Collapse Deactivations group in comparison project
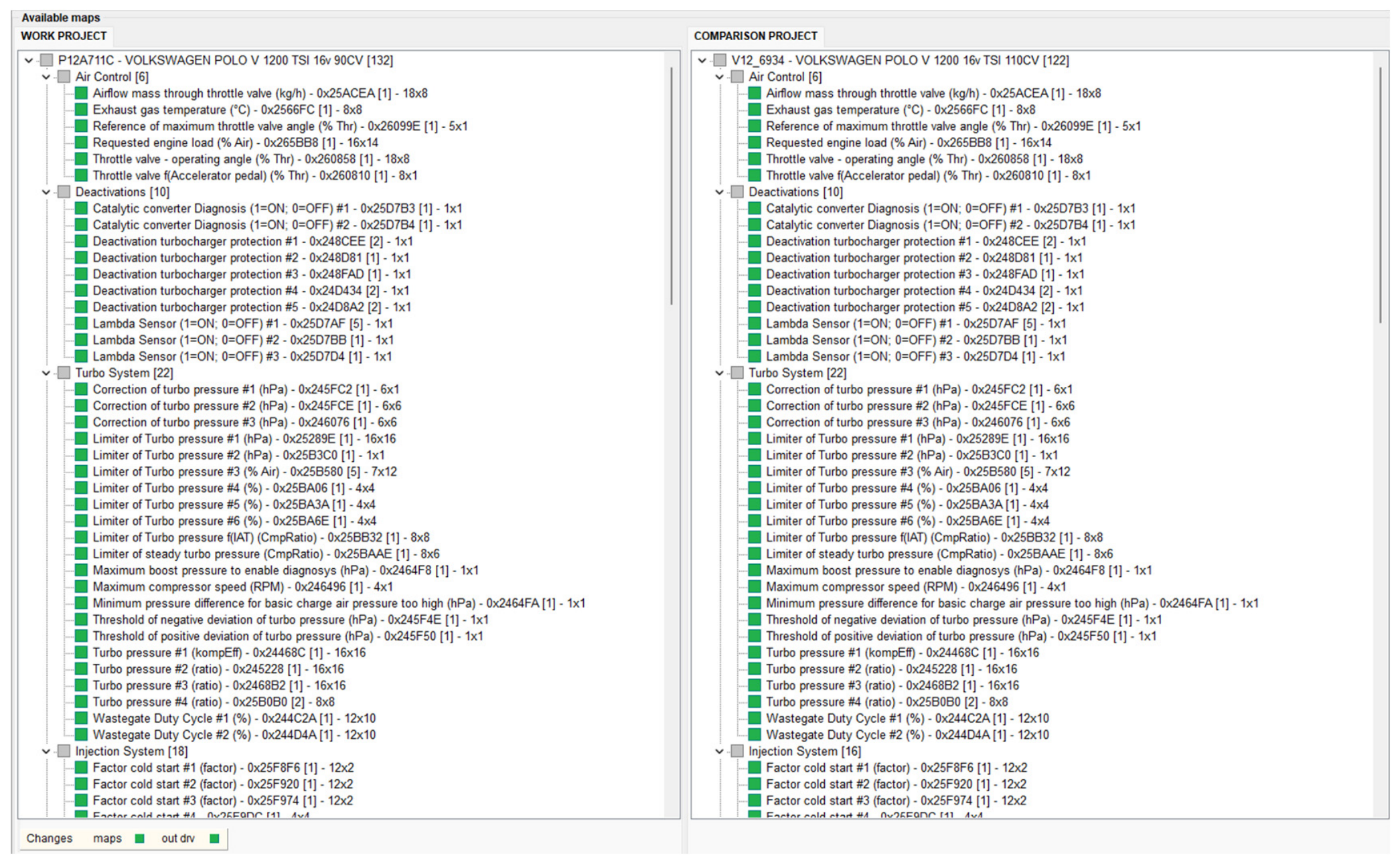1400x864 pixels. [720, 192]
